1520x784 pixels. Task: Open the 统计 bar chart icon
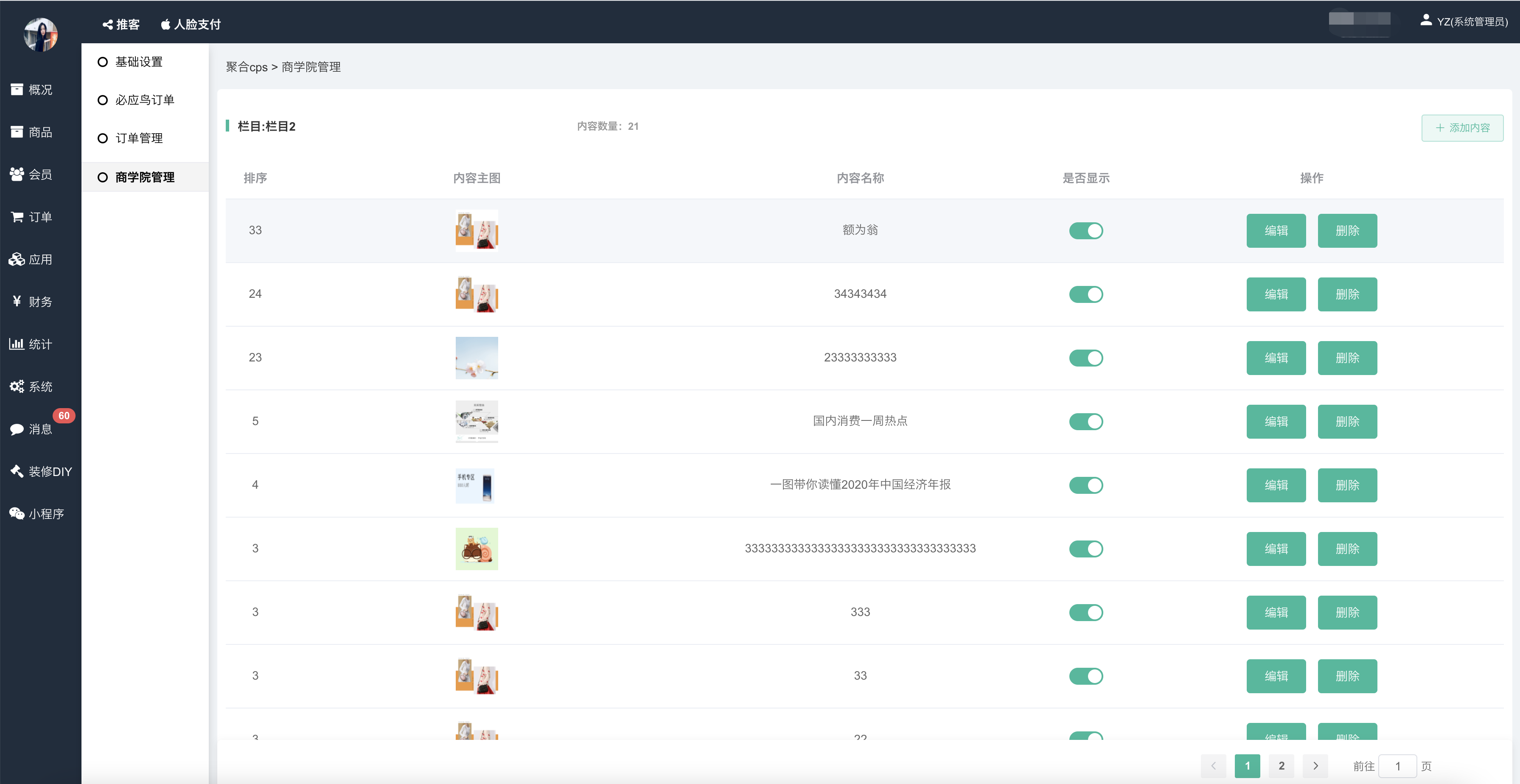tap(17, 344)
